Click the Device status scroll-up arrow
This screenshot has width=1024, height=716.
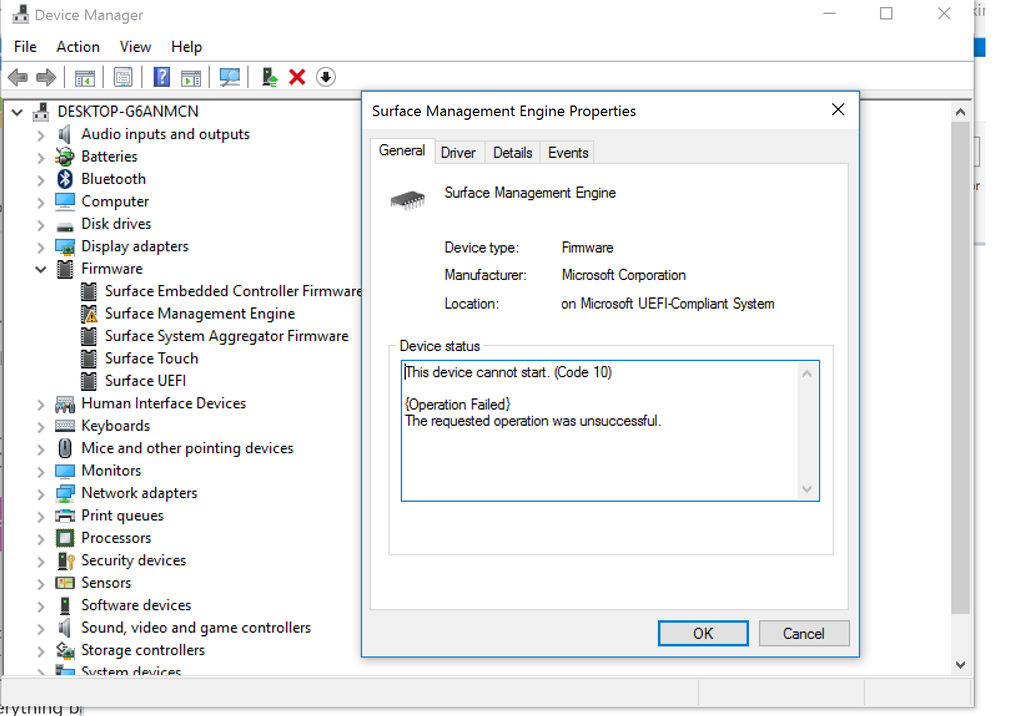(x=807, y=374)
